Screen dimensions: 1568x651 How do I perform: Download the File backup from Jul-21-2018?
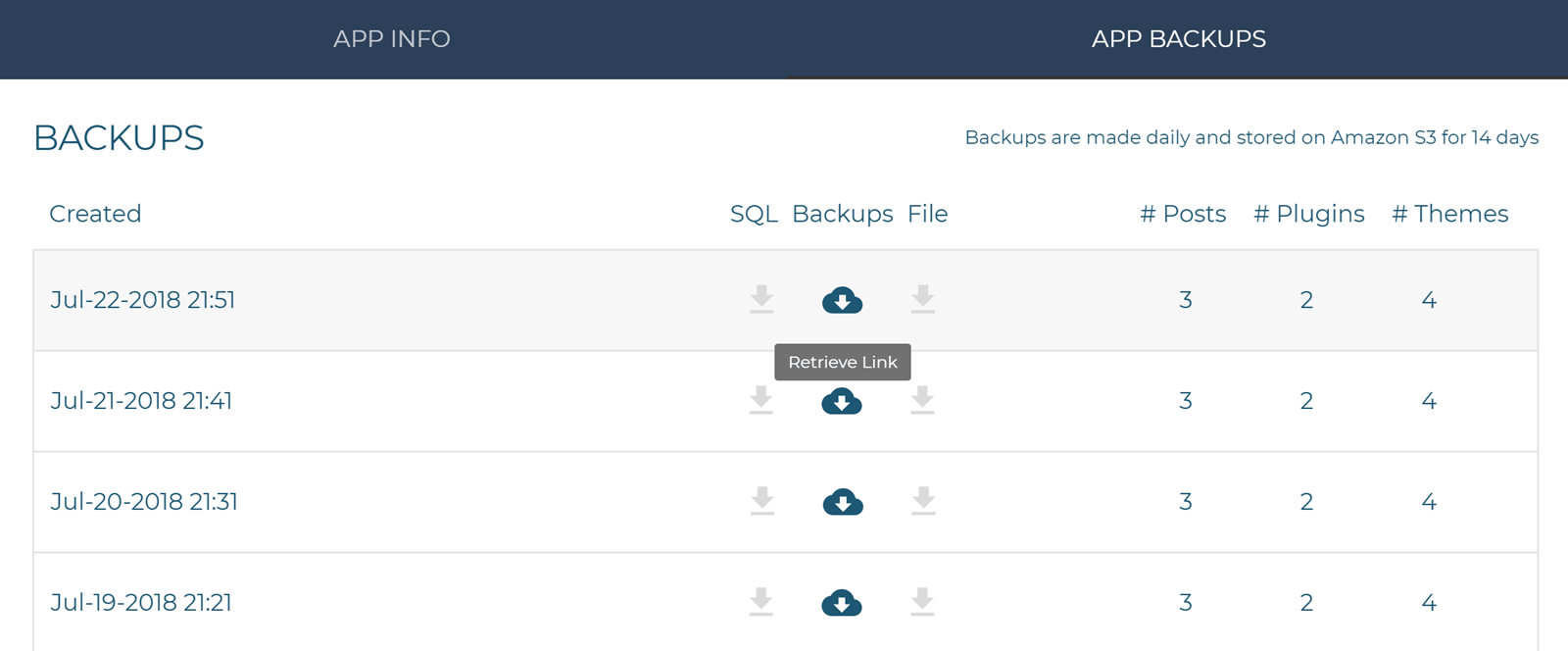(923, 401)
